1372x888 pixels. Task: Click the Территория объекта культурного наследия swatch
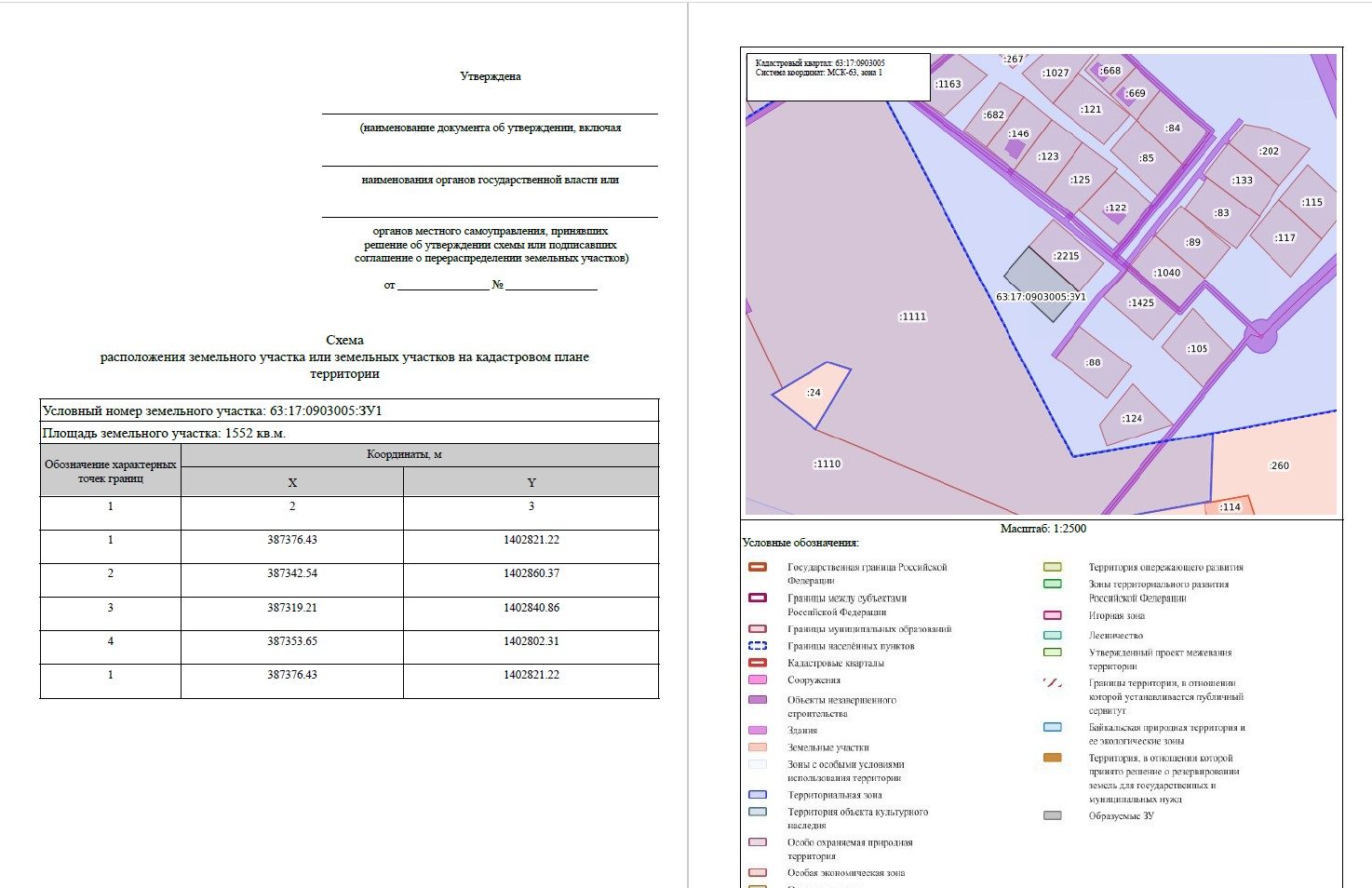click(x=758, y=812)
